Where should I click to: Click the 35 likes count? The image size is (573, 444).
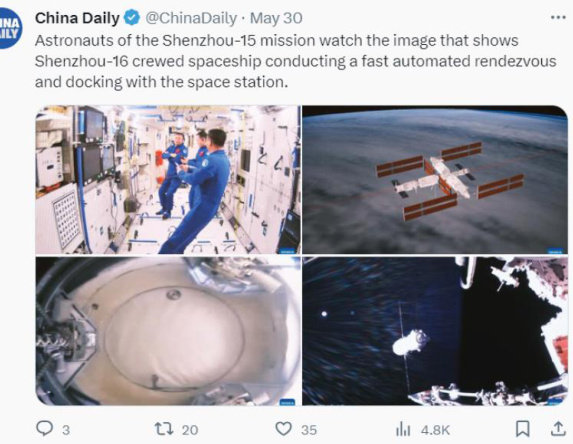pyautogui.click(x=309, y=430)
